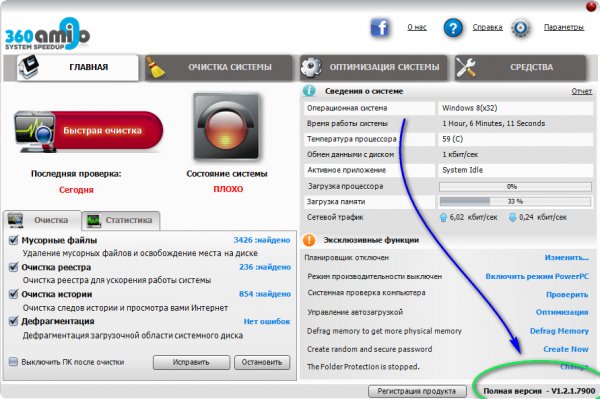The height and width of the screenshot is (399, 600).
Task: Click the Загрузка процессора 0% progress bar
Action: pyautogui.click(x=515, y=187)
